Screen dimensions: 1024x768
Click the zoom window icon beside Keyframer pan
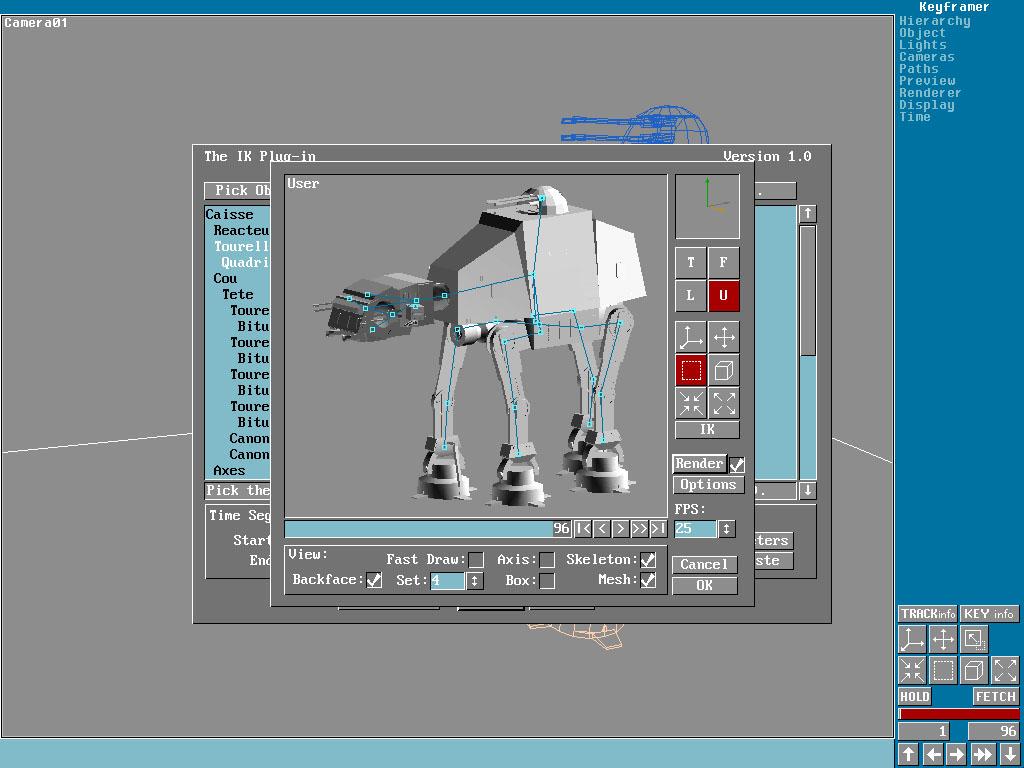click(x=974, y=639)
